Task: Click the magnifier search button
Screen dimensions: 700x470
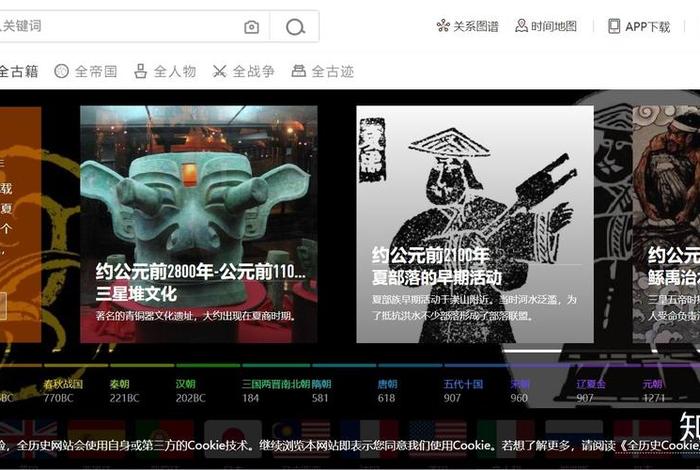Action: [x=295, y=27]
